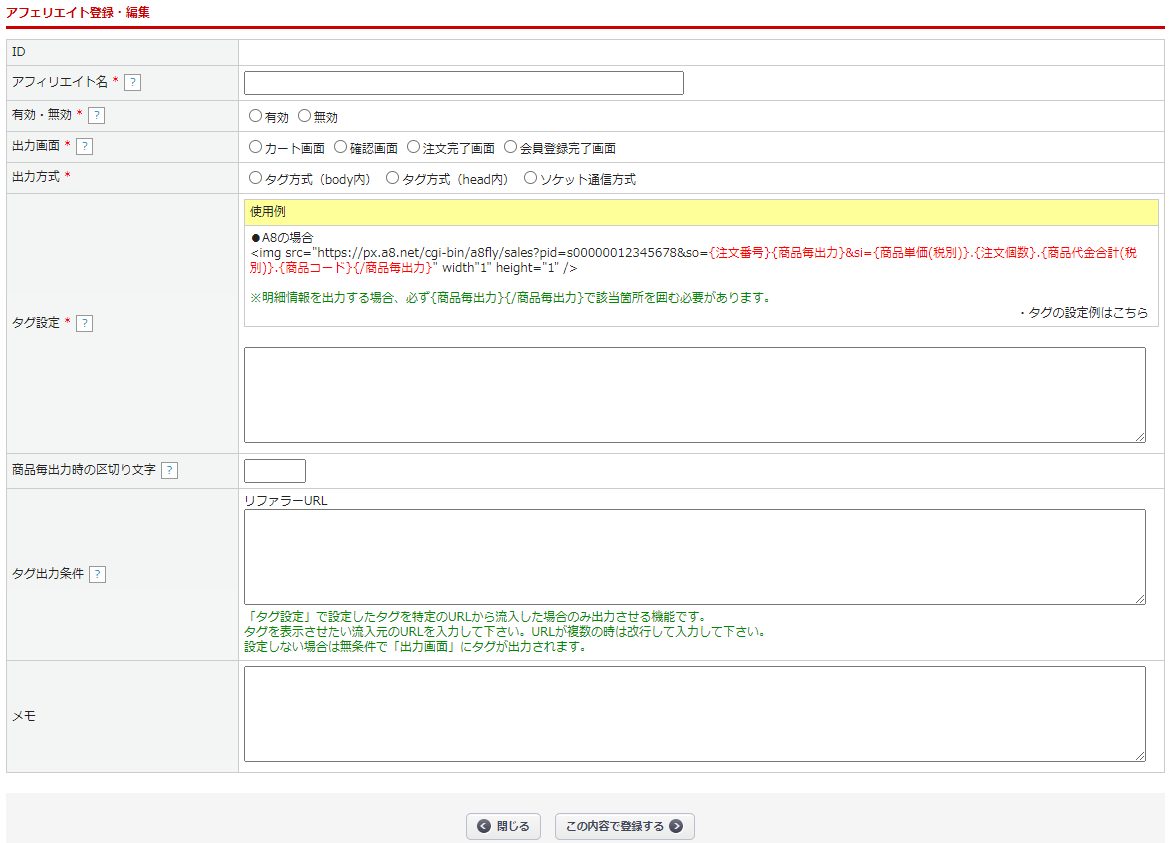Click help icon next to アフィリエイト名
The image size is (1172, 843).
point(132,82)
